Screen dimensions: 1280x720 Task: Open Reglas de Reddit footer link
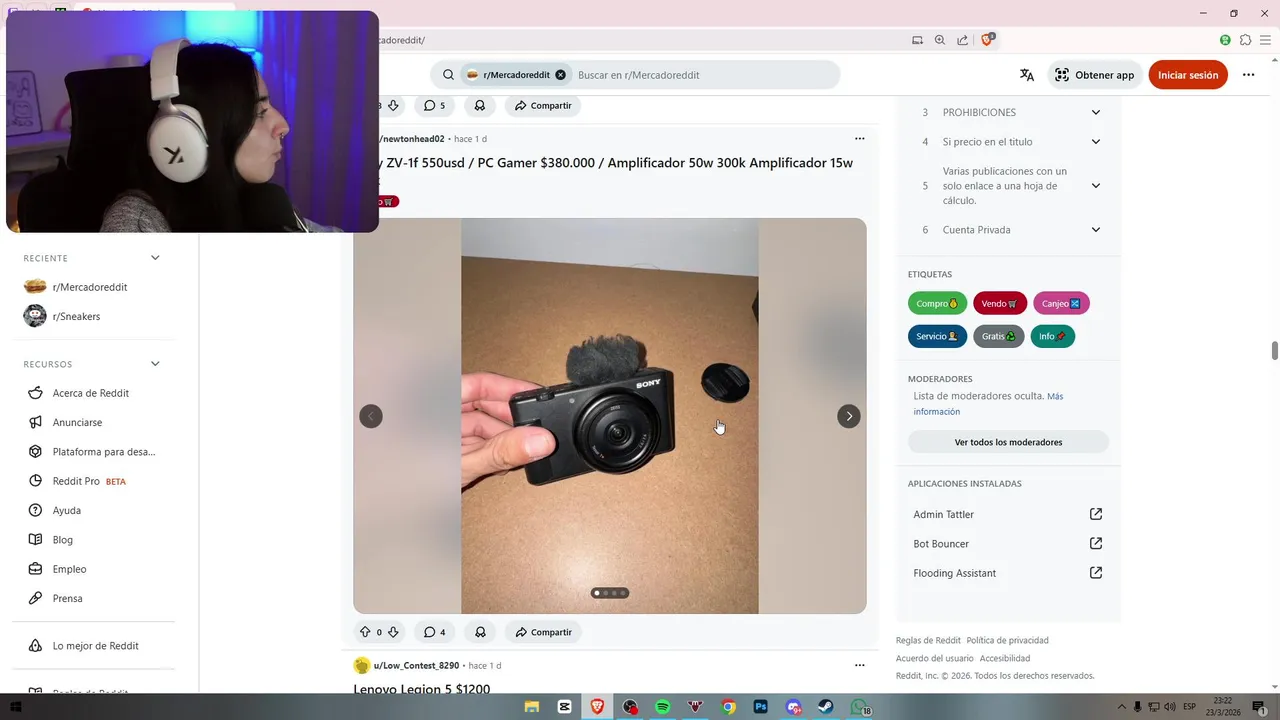click(928, 640)
